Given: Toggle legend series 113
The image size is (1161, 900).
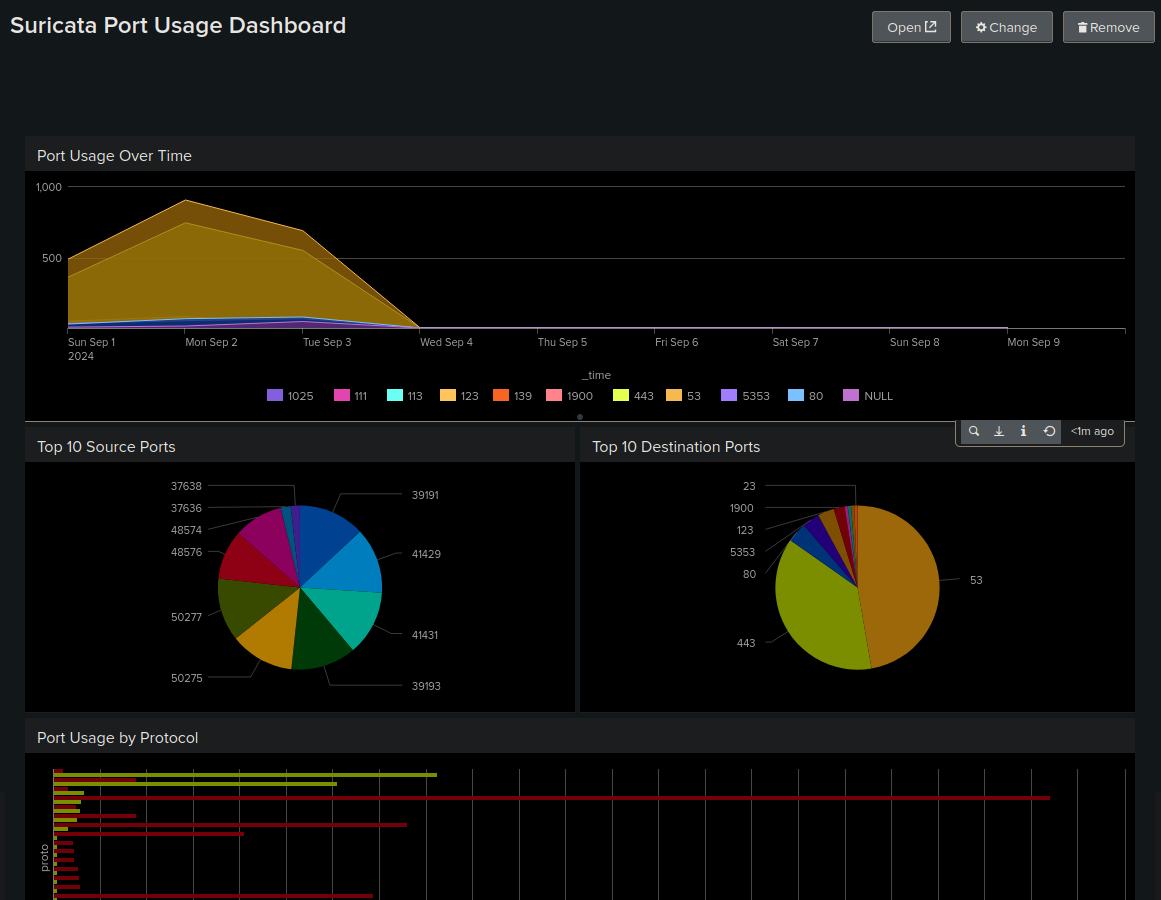Looking at the screenshot, I should [x=405, y=396].
